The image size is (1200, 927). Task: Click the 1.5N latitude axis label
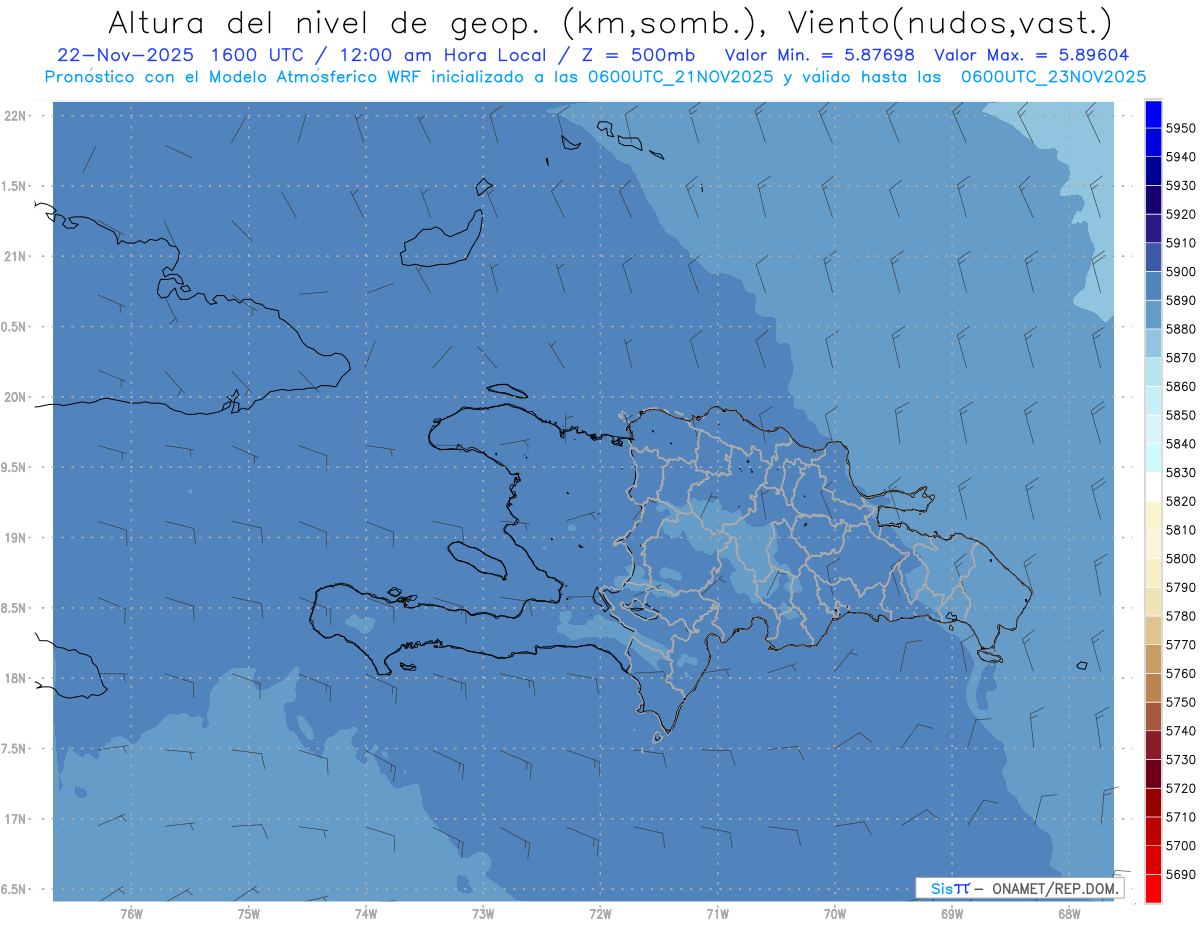pyautogui.click(x=14, y=186)
